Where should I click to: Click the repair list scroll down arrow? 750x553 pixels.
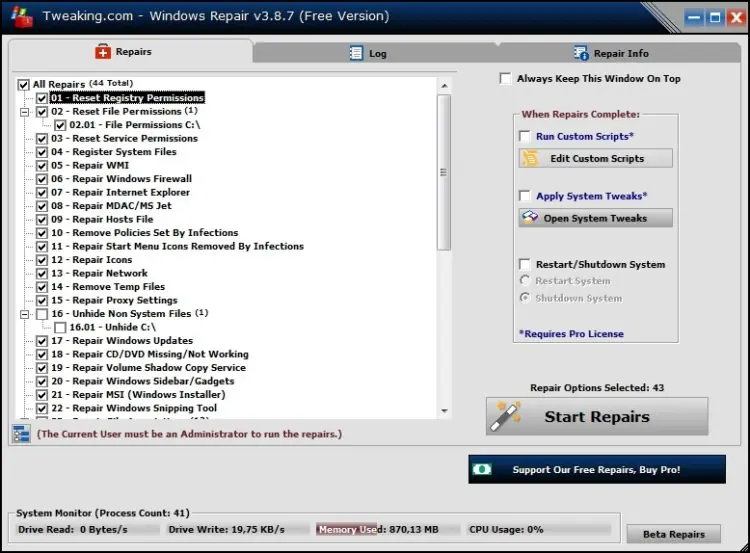click(444, 410)
